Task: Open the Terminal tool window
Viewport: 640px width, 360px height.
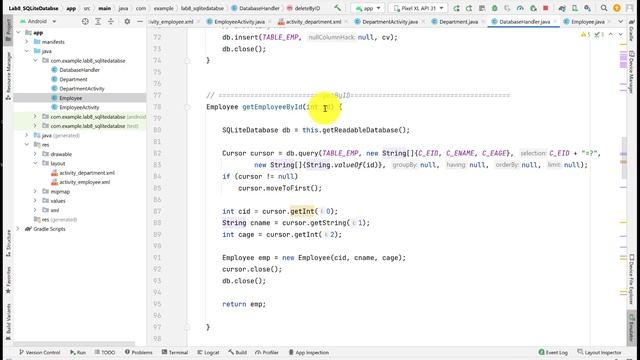Action: [x=175, y=352]
